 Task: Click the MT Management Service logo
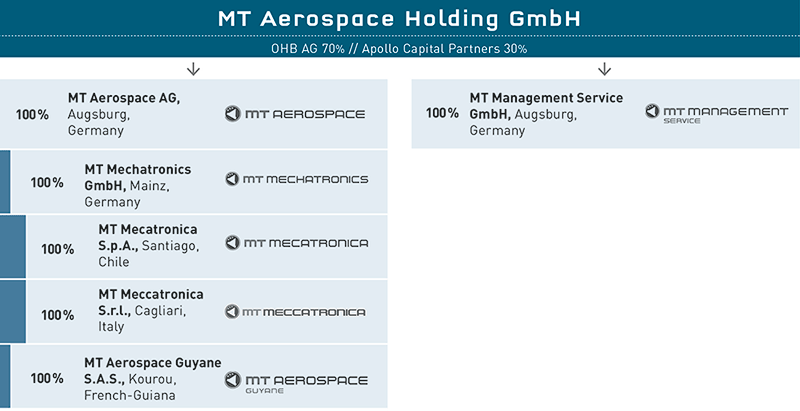coord(716,113)
